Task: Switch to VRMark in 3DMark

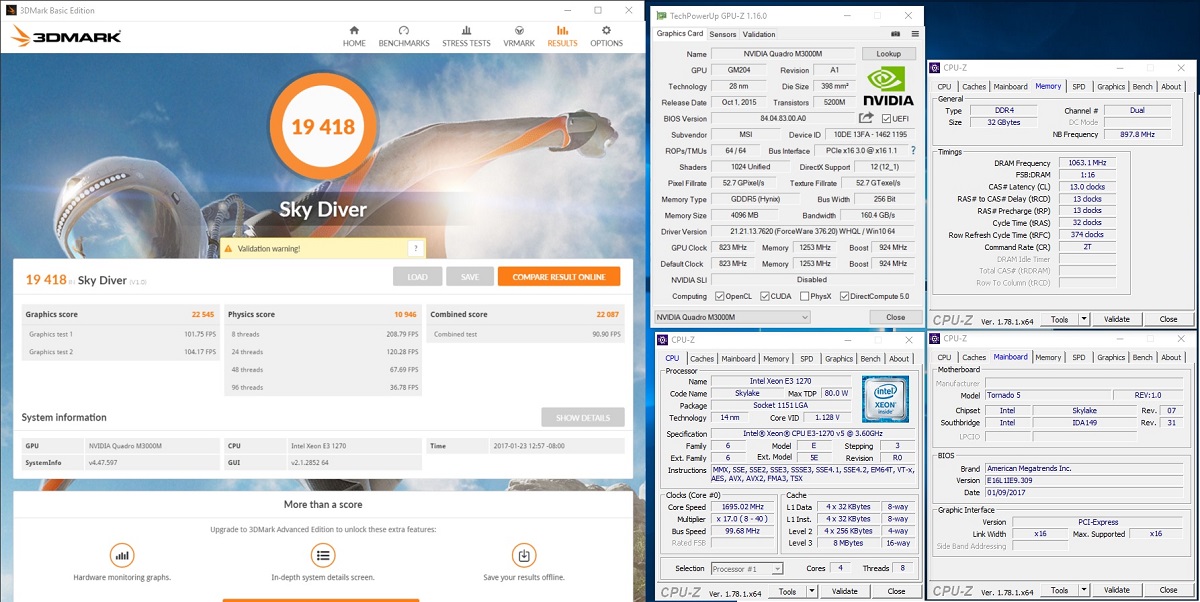Action: [519, 36]
